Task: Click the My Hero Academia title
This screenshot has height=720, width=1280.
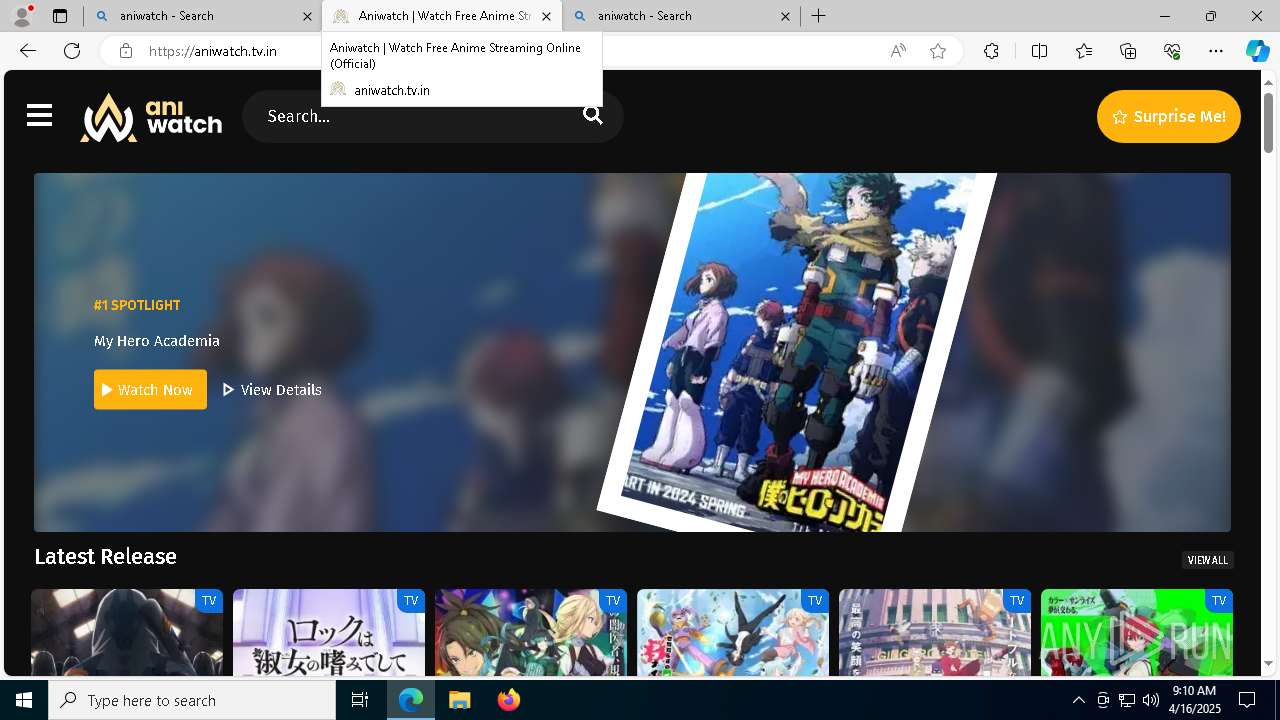Action: tap(157, 341)
